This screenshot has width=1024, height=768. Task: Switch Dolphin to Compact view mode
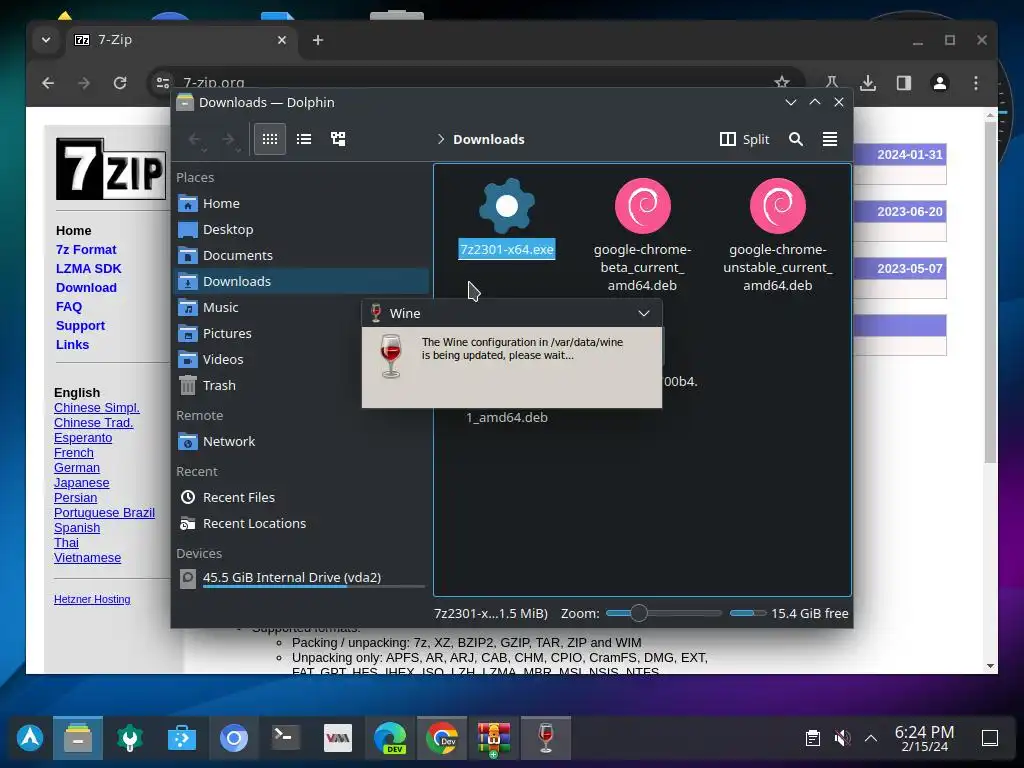pos(304,139)
